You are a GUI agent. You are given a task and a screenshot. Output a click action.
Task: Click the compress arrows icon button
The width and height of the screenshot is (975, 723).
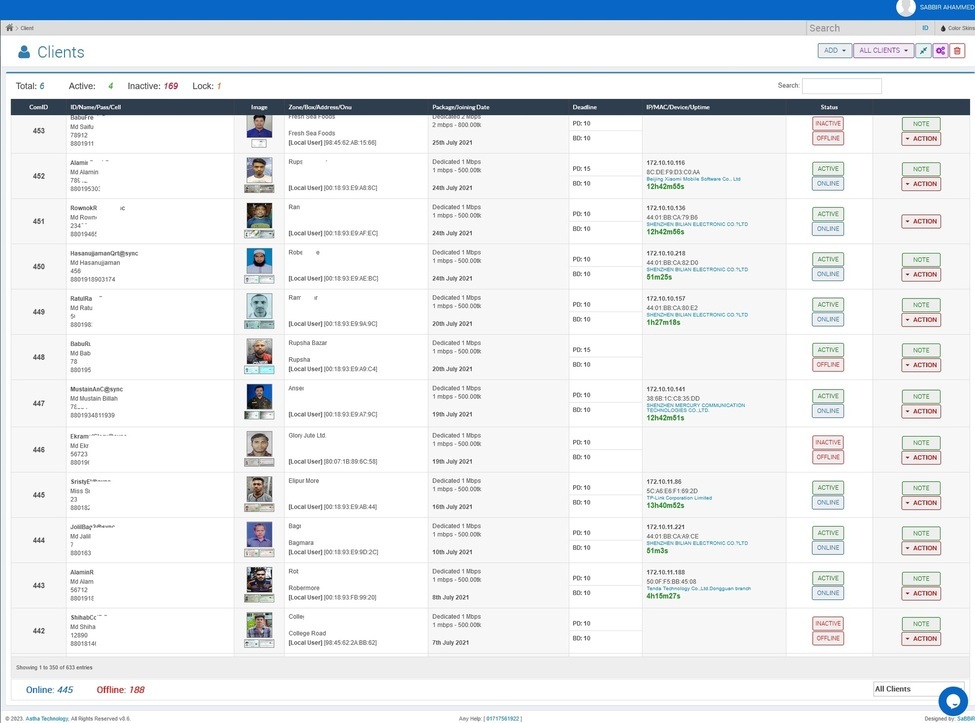click(923, 51)
